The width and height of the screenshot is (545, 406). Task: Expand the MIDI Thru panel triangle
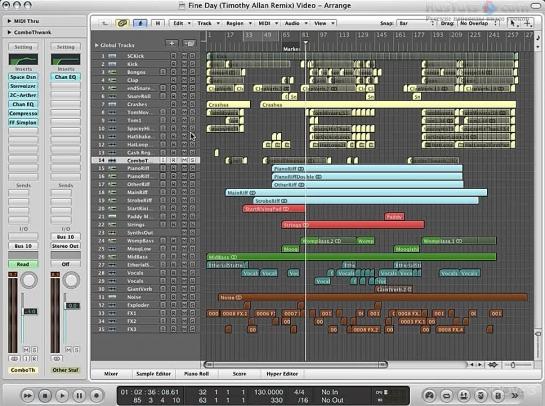pyautogui.click(x=9, y=21)
